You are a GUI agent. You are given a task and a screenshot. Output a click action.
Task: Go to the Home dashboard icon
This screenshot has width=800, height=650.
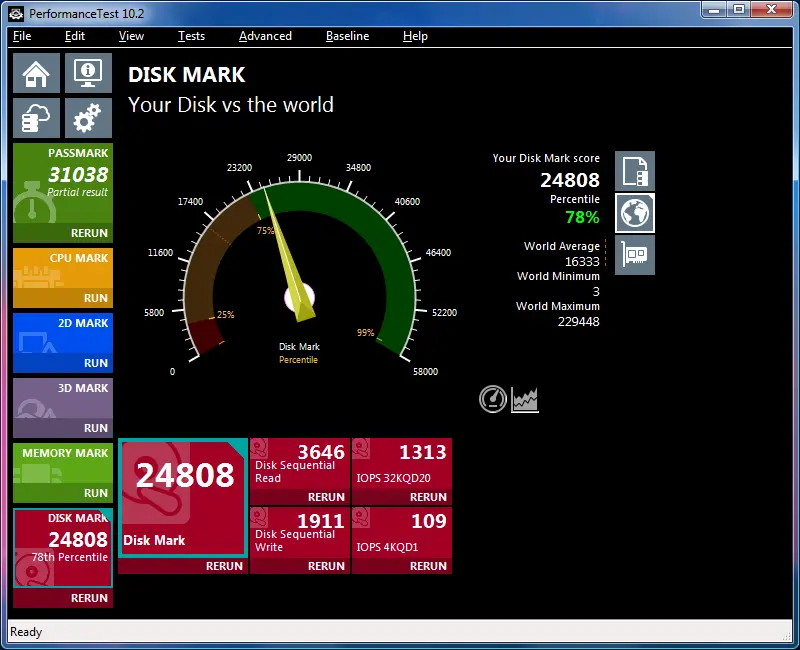tap(36, 73)
